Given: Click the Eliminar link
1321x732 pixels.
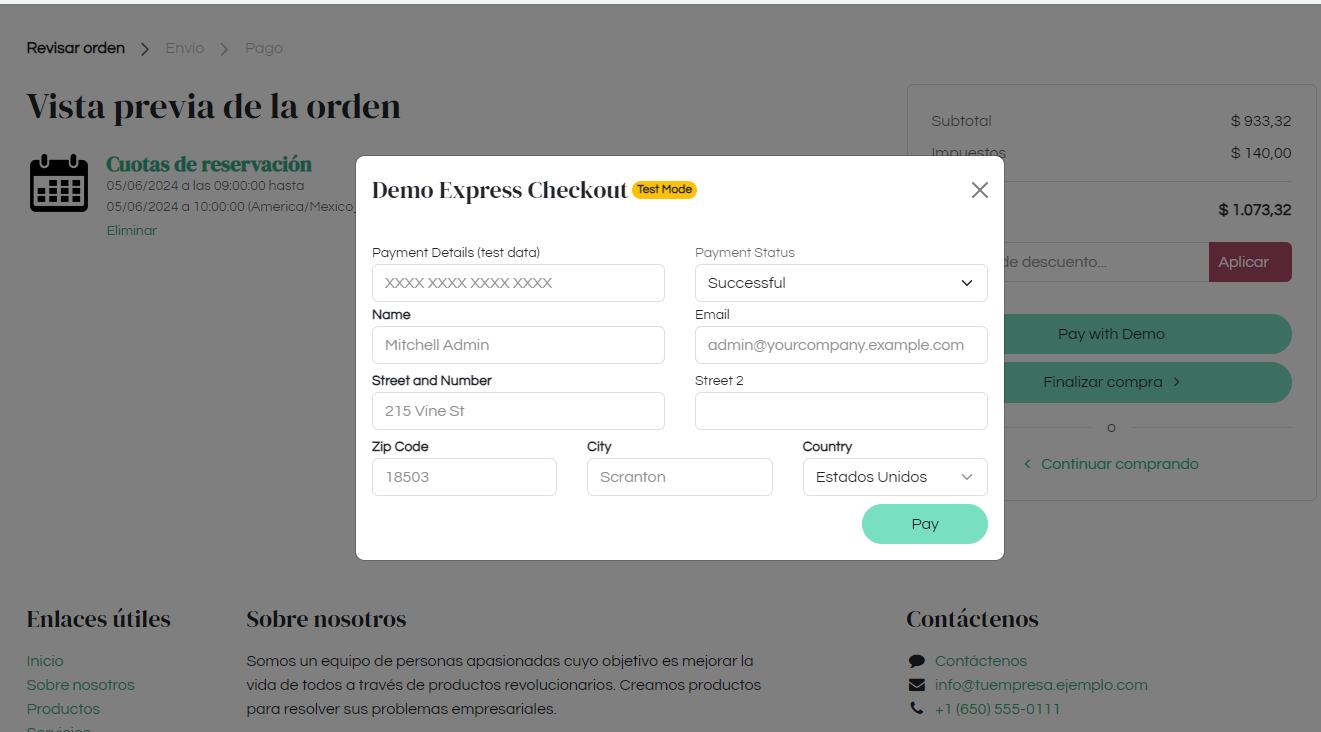Looking at the screenshot, I should click(132, 230).
